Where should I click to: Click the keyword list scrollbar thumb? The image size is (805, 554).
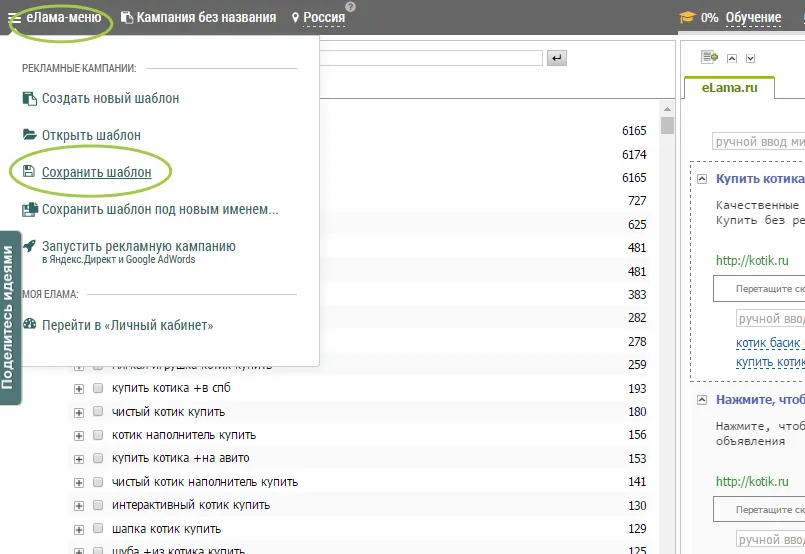click(667, 125)
